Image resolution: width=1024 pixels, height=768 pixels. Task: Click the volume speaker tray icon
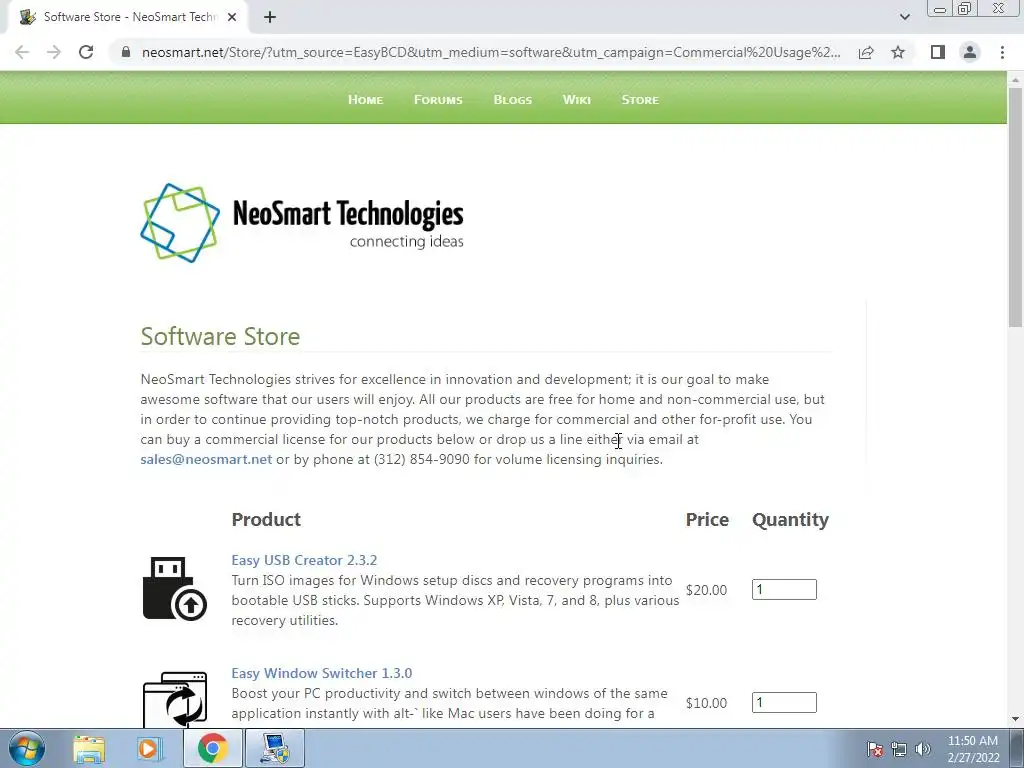[x=923, y=749]
